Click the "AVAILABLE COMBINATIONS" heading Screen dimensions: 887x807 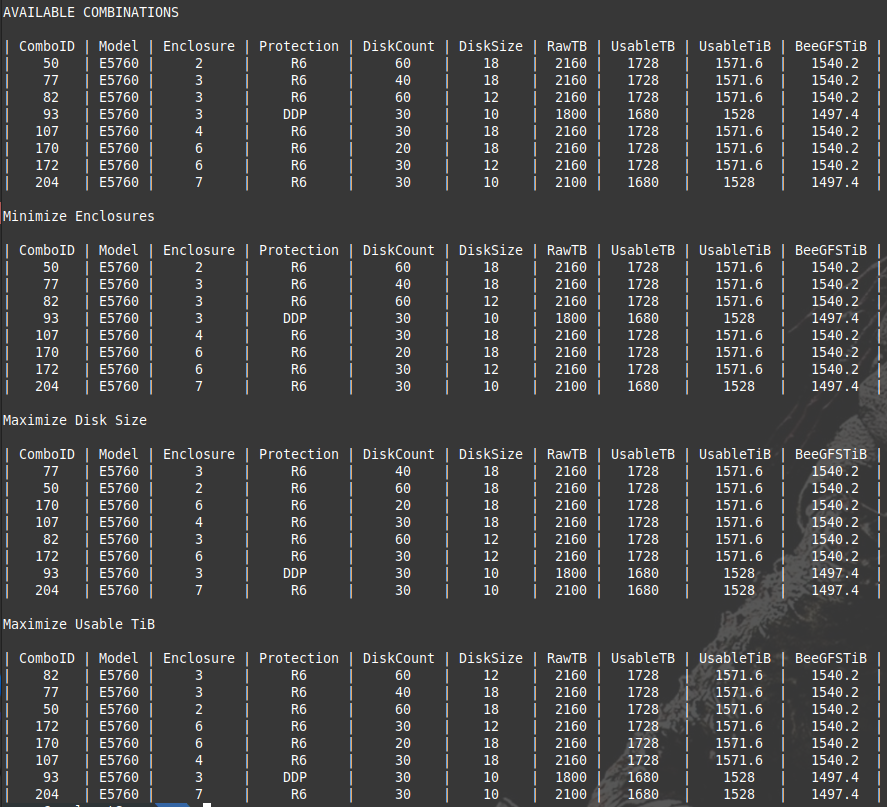(91, 12)
